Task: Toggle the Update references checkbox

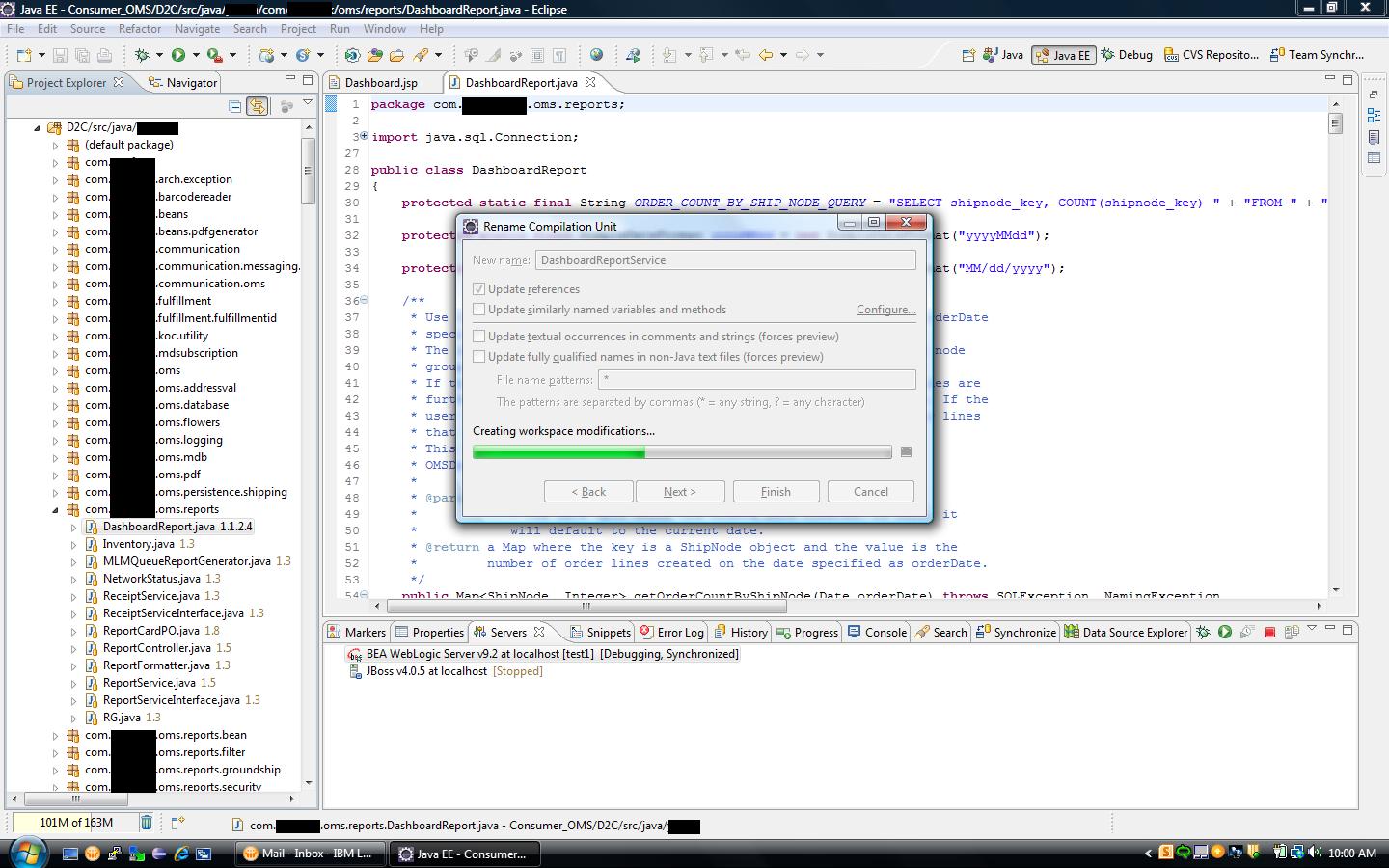Action: point(479,289)
